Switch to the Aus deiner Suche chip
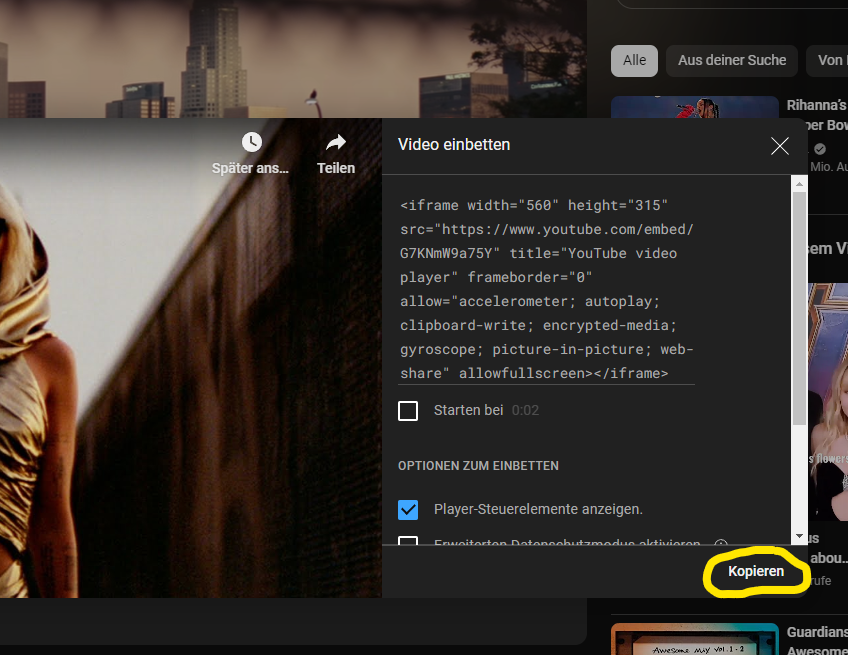848x655 pixels. tap(732, 60)
